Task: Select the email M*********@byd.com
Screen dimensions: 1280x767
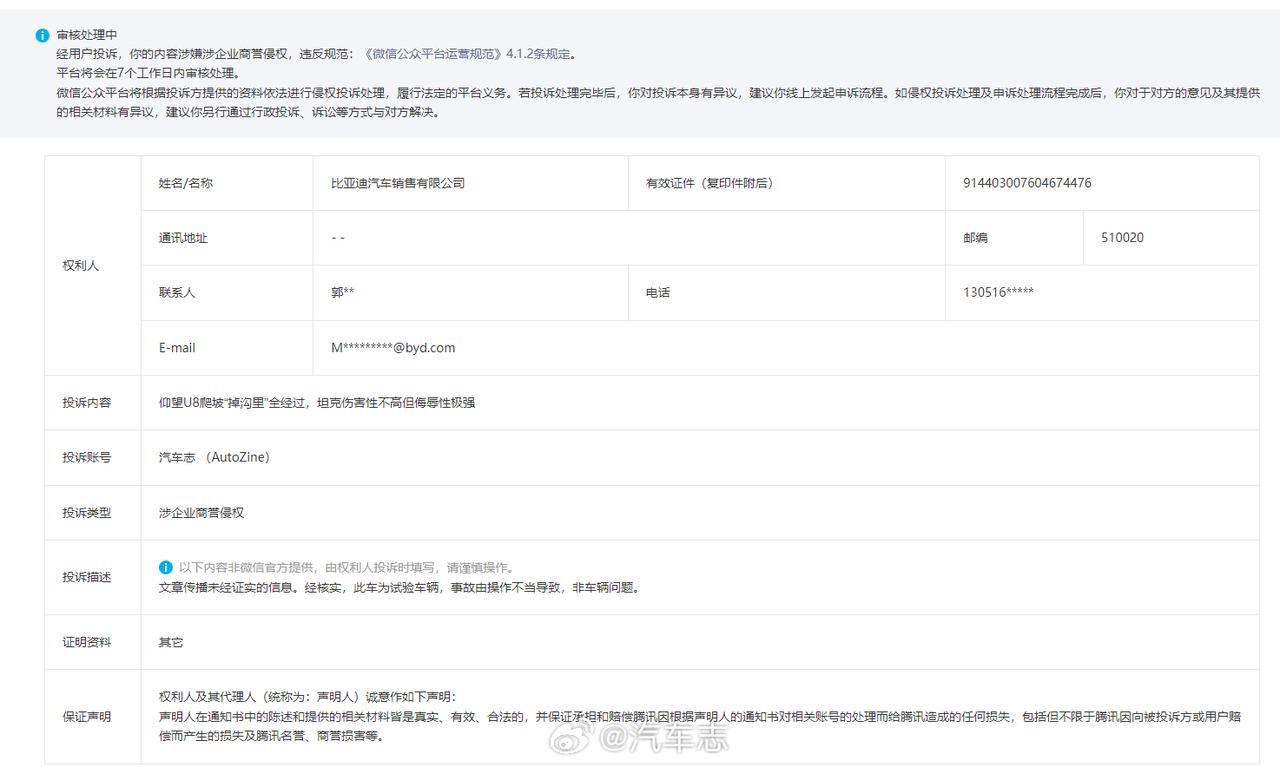Action: (393, 348)
